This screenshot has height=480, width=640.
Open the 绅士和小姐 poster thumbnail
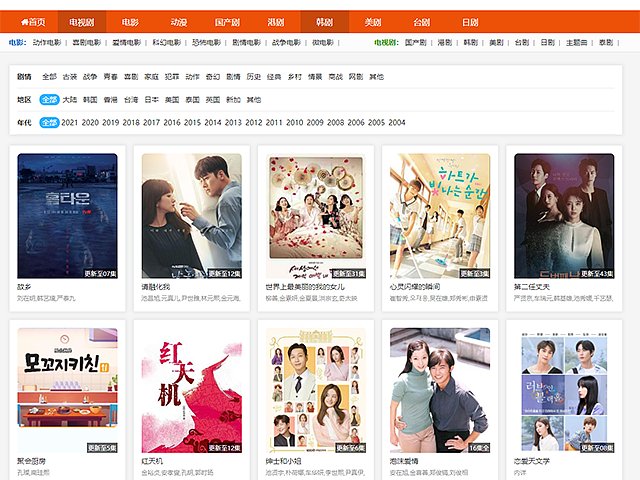click(x=316, y=391)
